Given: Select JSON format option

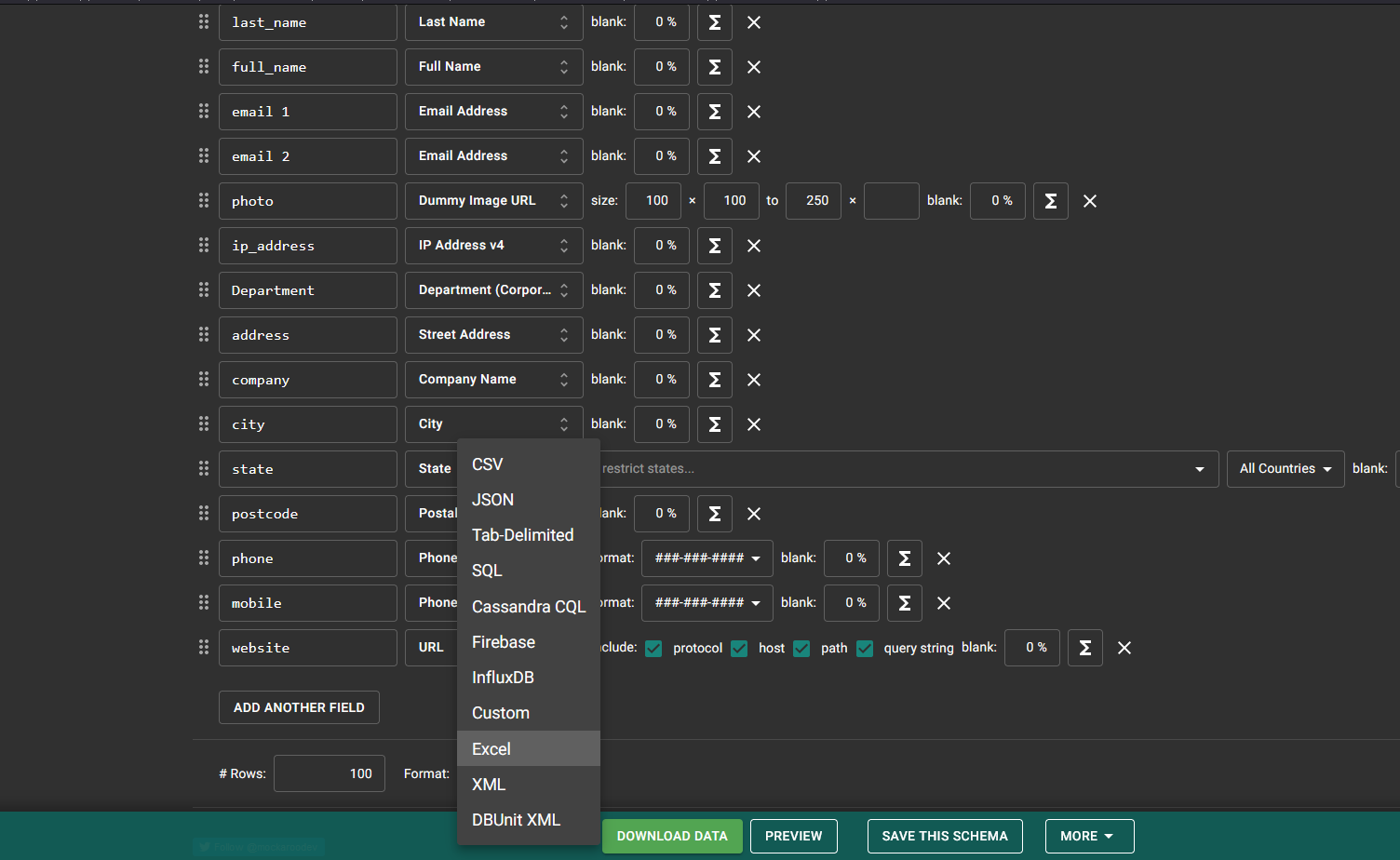Looking at the screenshot, I should pos(529,500).
